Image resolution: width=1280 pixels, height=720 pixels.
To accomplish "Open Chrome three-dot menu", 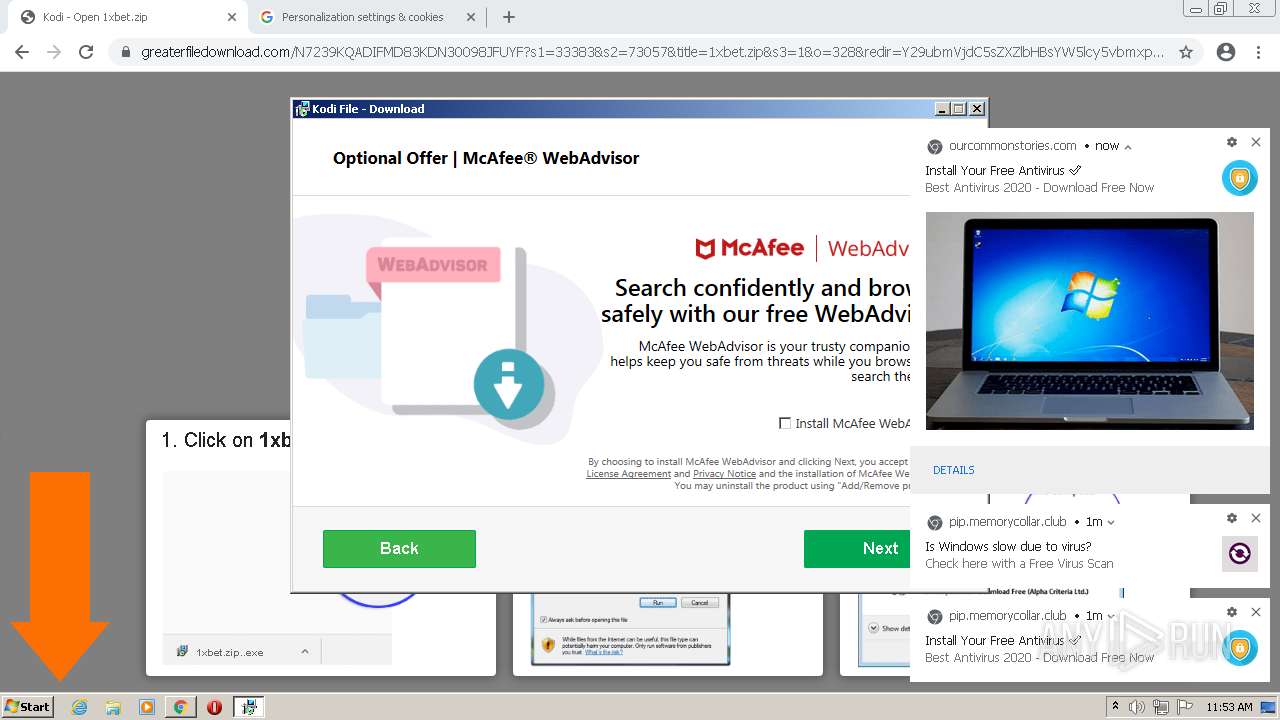I will pos(1258,52).
